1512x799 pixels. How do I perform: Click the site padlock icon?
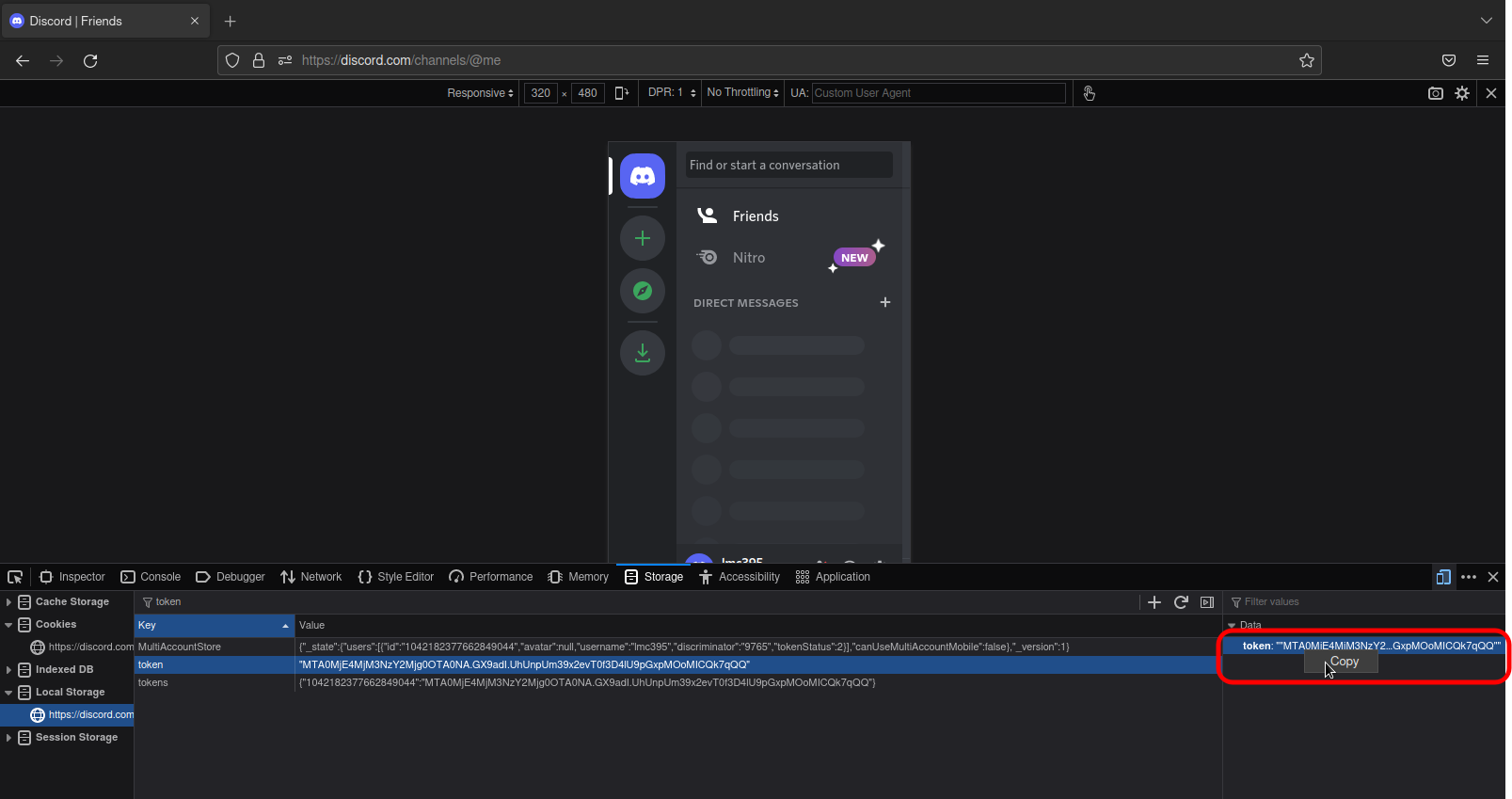[x=259, y=60]
